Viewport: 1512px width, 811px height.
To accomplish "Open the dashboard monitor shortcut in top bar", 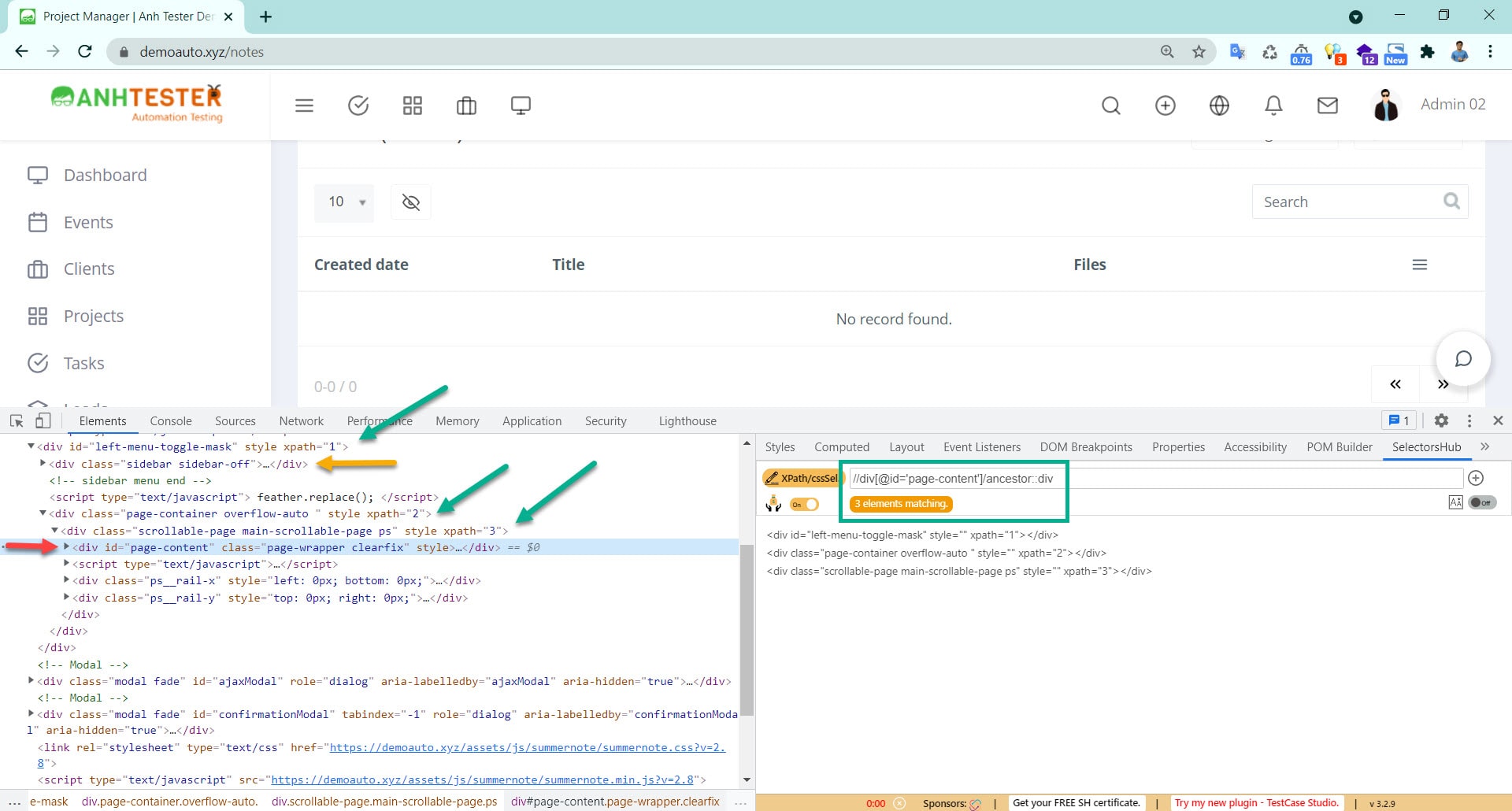I will (x=521, y=106).
